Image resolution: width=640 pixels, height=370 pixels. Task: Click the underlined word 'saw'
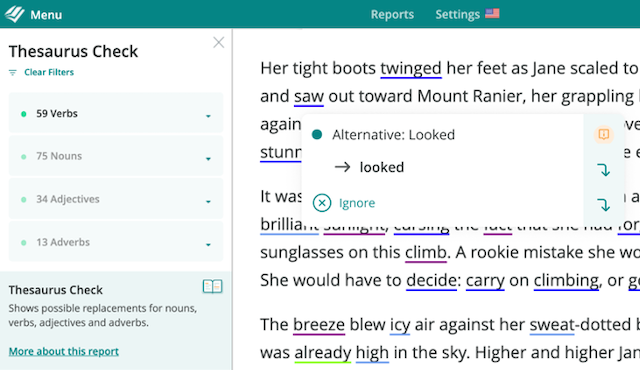309,97
